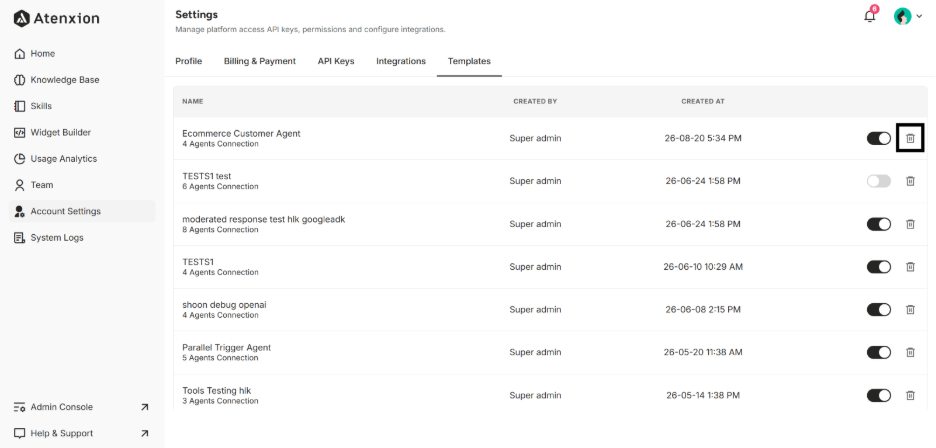This screenshot has height=448, width=936.
Task: Click the Settings page heading
Action: 196,14
